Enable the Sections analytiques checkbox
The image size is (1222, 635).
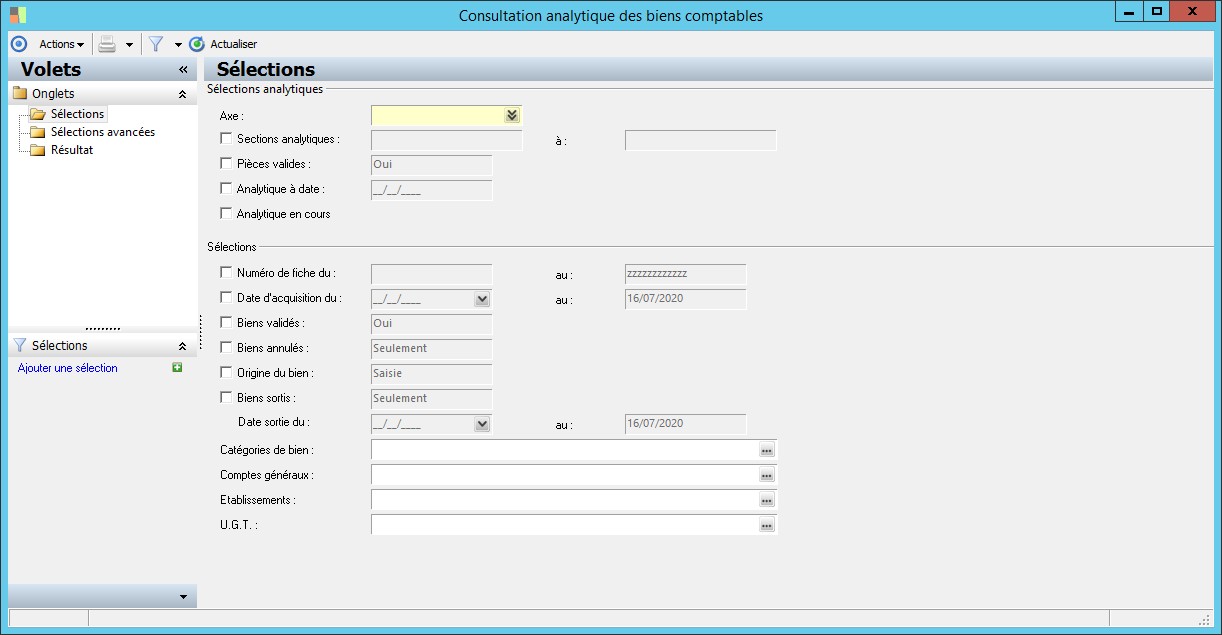click(226, 139)
